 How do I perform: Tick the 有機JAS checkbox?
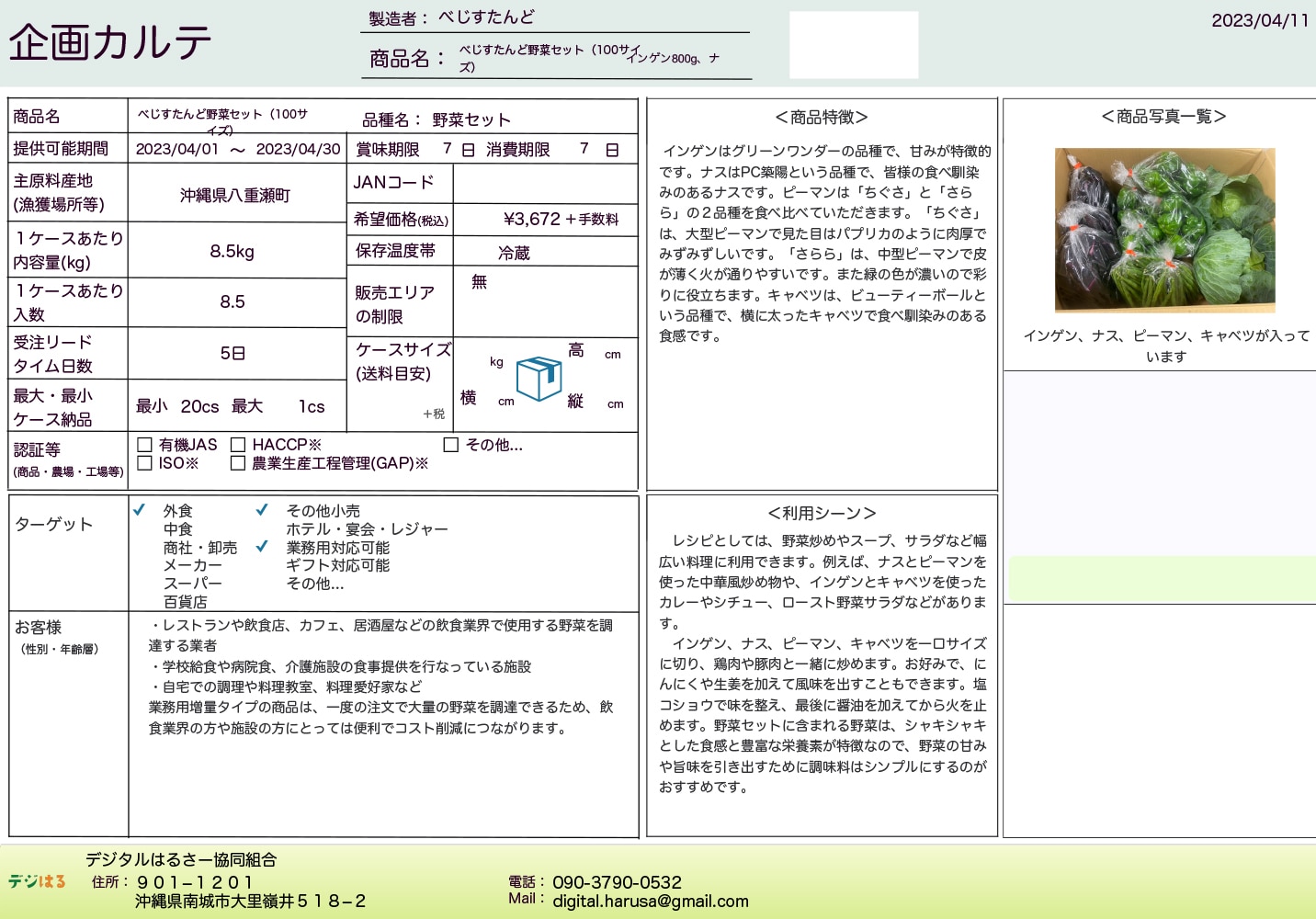click(x=144, y=445)
